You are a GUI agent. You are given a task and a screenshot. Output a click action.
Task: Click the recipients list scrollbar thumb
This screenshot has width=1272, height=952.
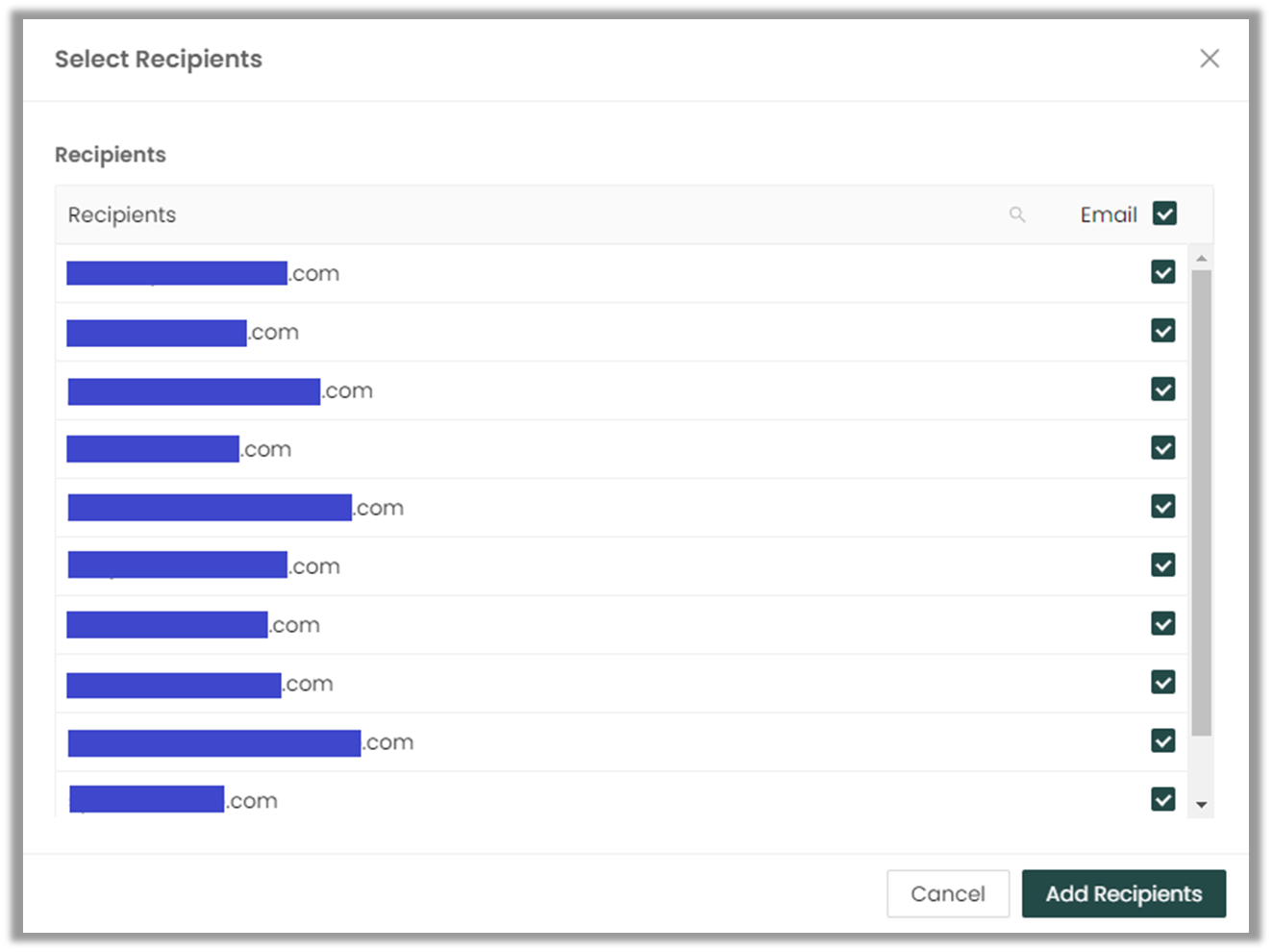click(1201, 502)
